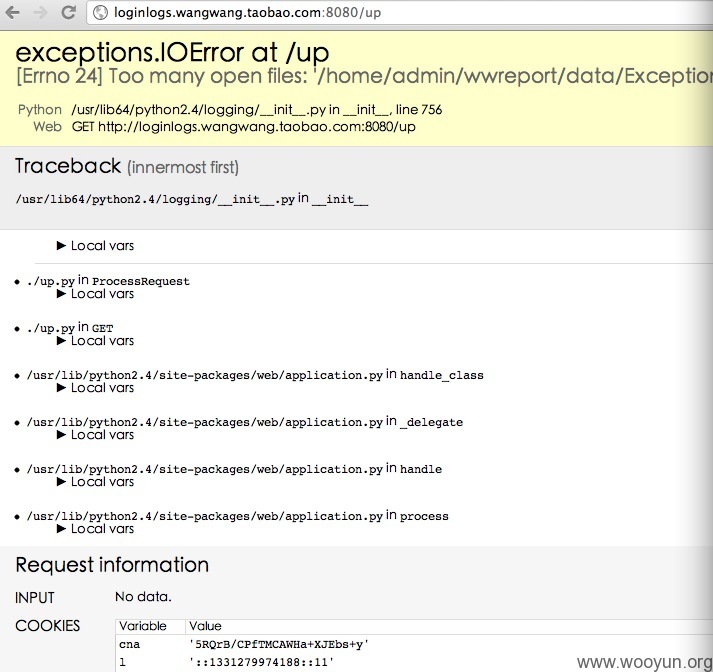The image size is (713, 672).
Task: Reload the page with refresh icon
Action: [68, 12]
